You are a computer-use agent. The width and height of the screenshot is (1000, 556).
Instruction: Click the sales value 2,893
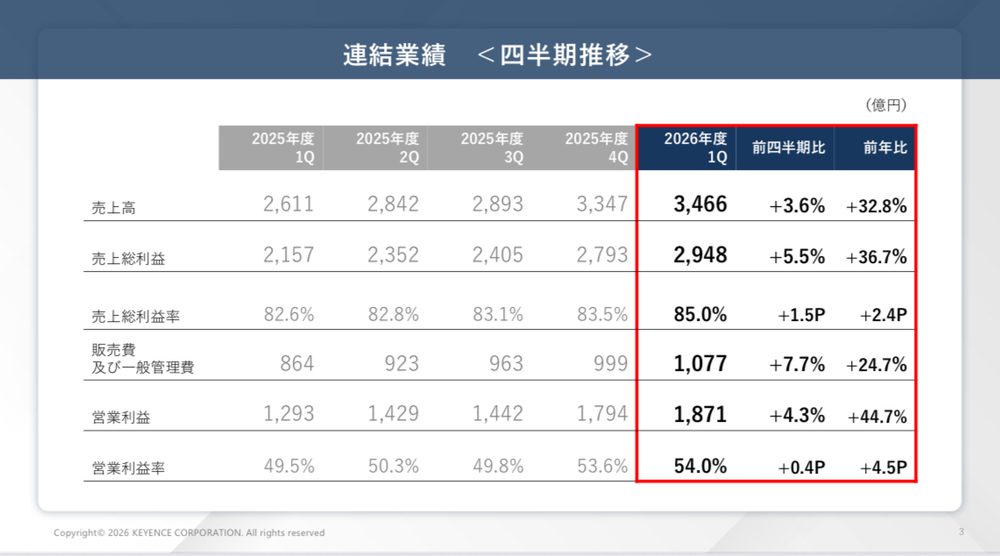point(497,204)
